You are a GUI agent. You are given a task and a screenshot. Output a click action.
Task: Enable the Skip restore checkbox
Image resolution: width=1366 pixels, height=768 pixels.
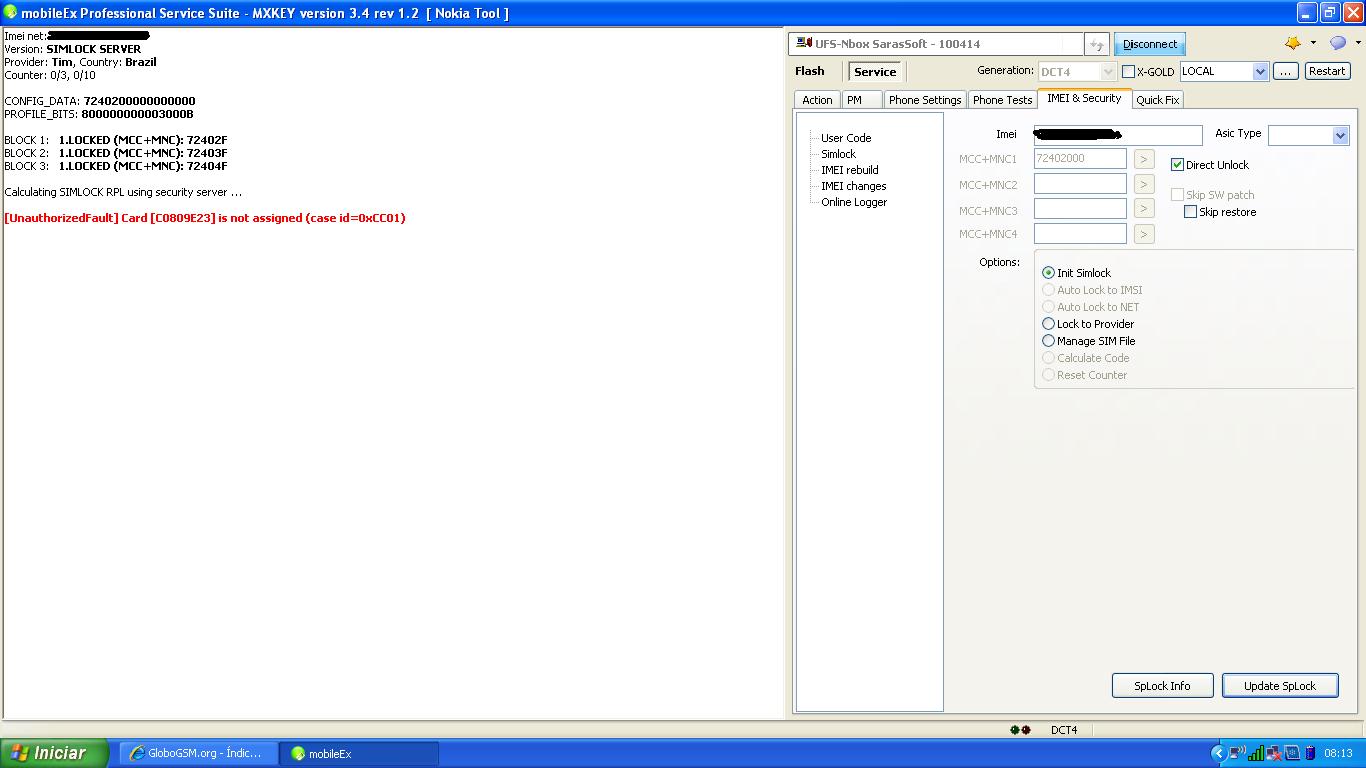click(1190, 212)
